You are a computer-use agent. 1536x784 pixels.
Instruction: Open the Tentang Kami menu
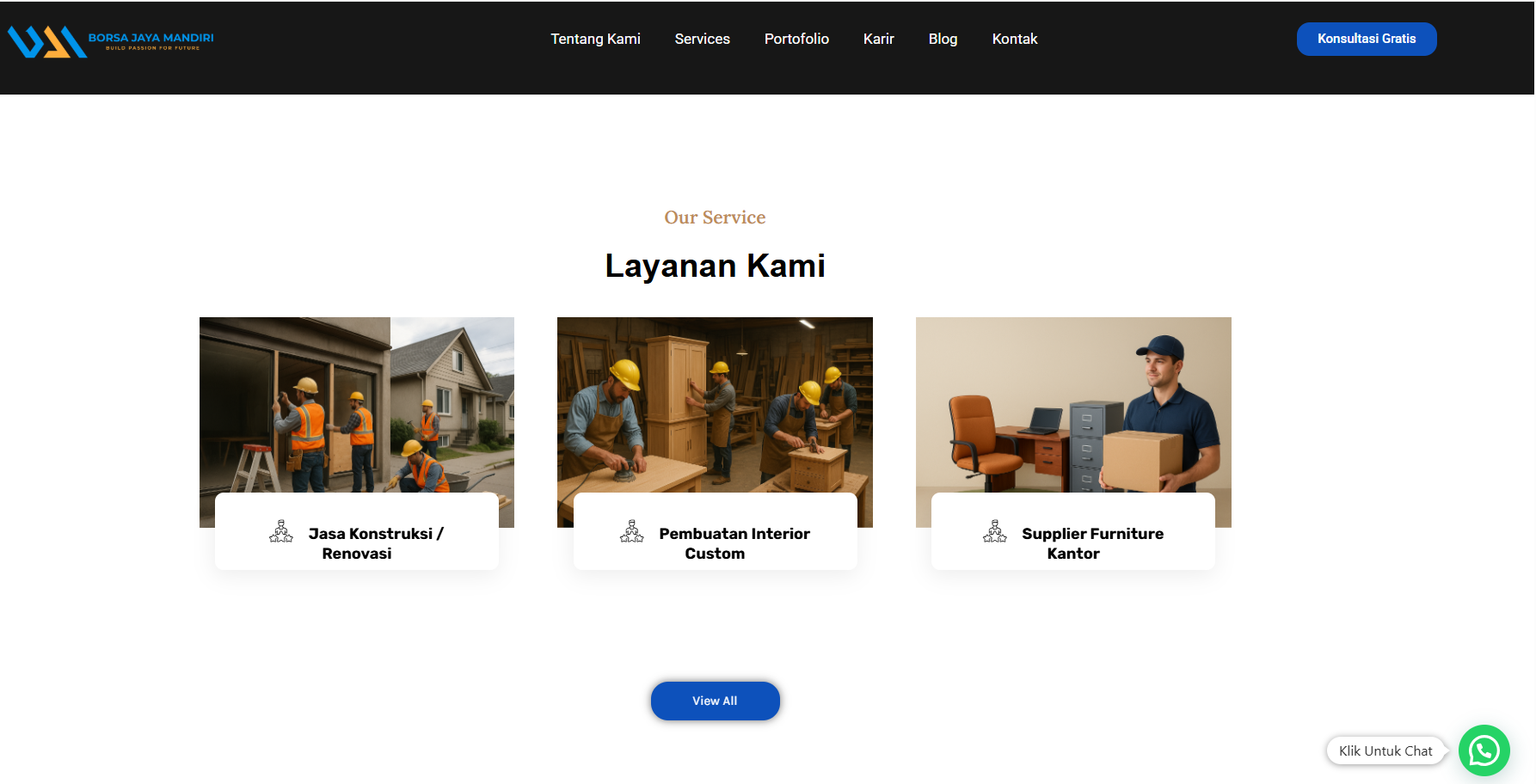[x=595, y=39]
